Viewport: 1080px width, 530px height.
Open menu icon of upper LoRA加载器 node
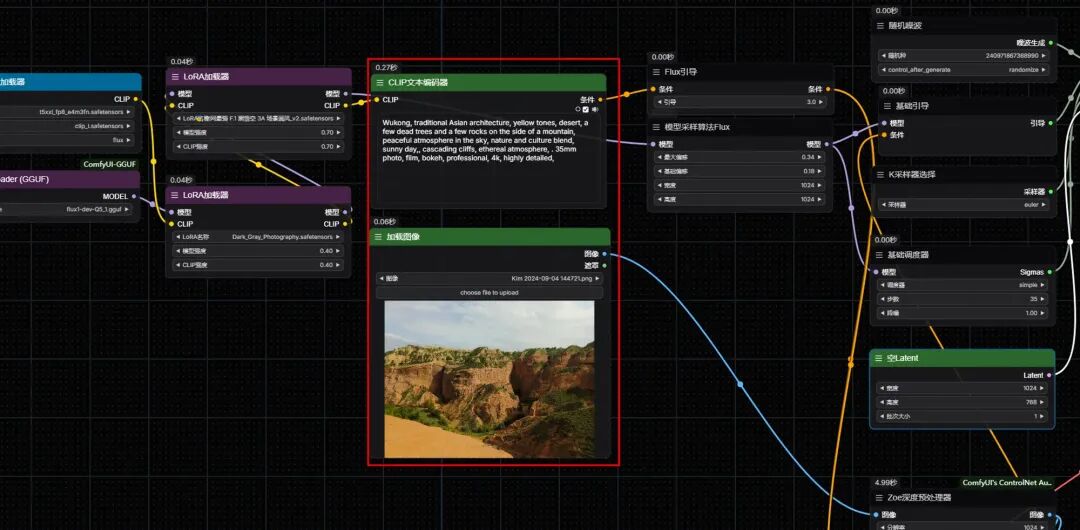(175, 77)
